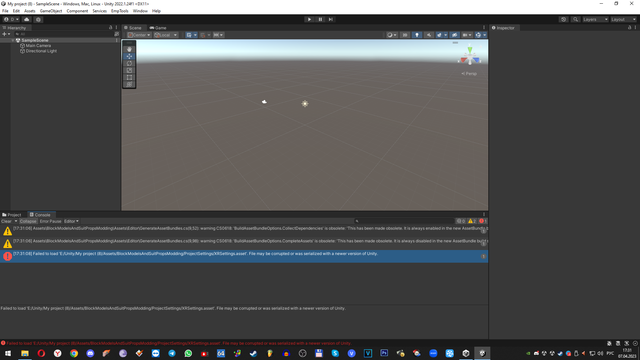Screen dimensions: 640x360
Task: Select Main Camera in Hierarchy
Action: pos(38,46)
